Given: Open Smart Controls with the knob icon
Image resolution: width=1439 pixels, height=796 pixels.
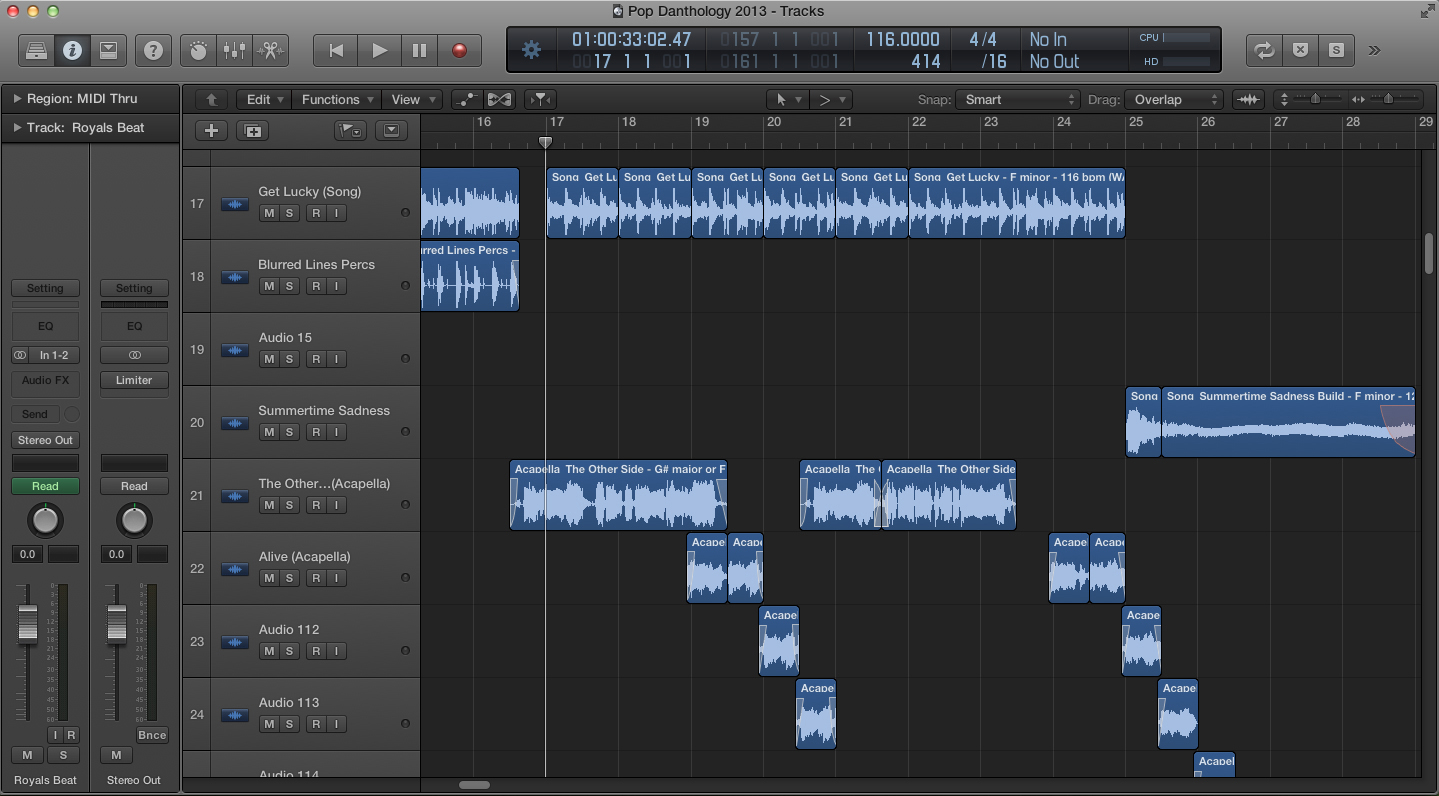Looking at the screenshot, I should [x=198, y=50].
